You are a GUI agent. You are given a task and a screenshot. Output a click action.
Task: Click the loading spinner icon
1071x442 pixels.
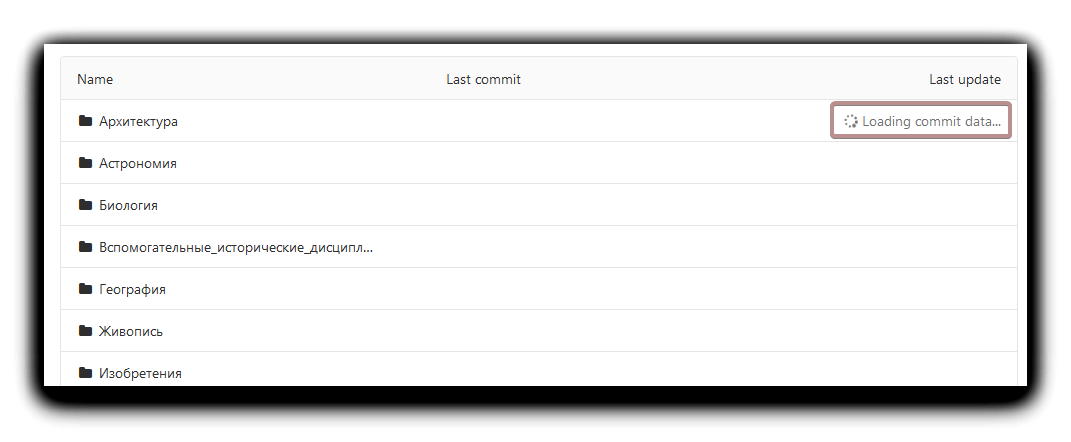coord(851,121)
